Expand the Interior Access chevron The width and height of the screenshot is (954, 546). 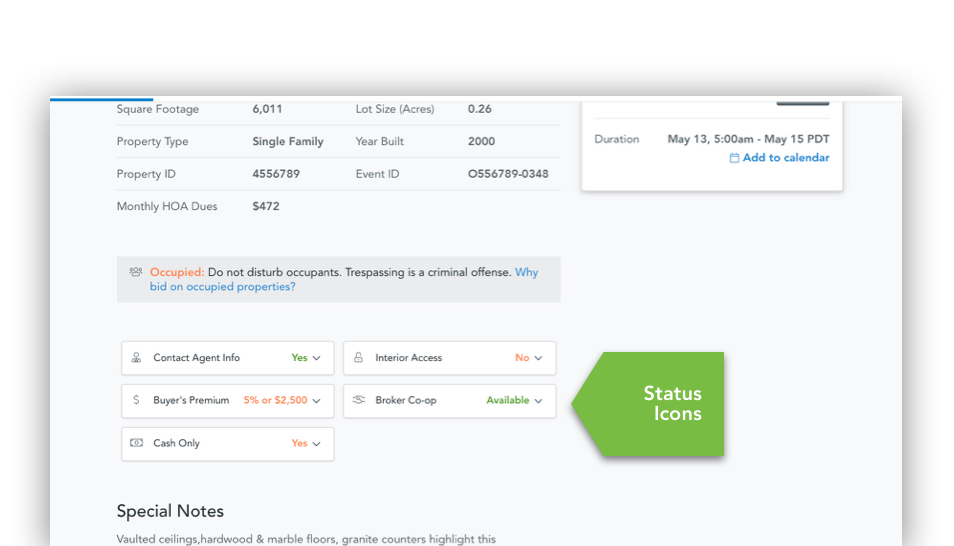538,358
